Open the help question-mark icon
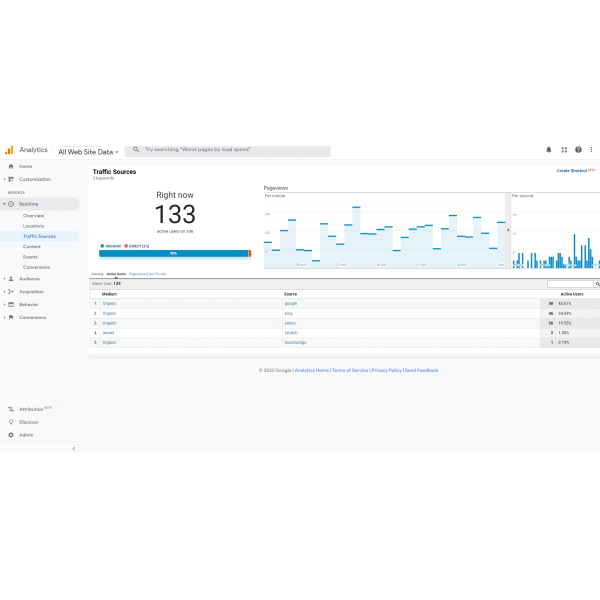This screenshot has height=600, width=600. (x=578, y=150)
